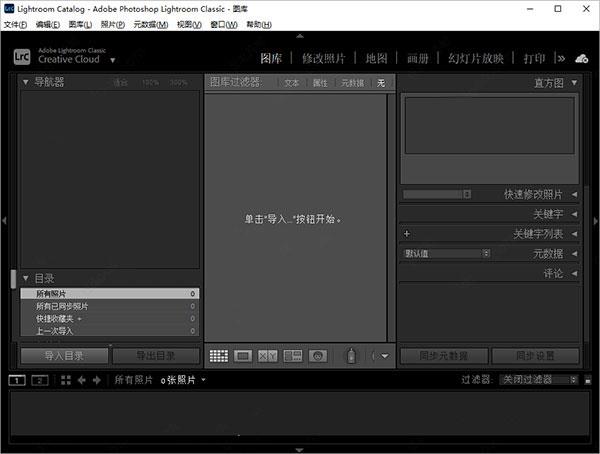600x454 pixels.
Task: Switch to loupe view in the toolbar
Action: (x=243, y=356)
